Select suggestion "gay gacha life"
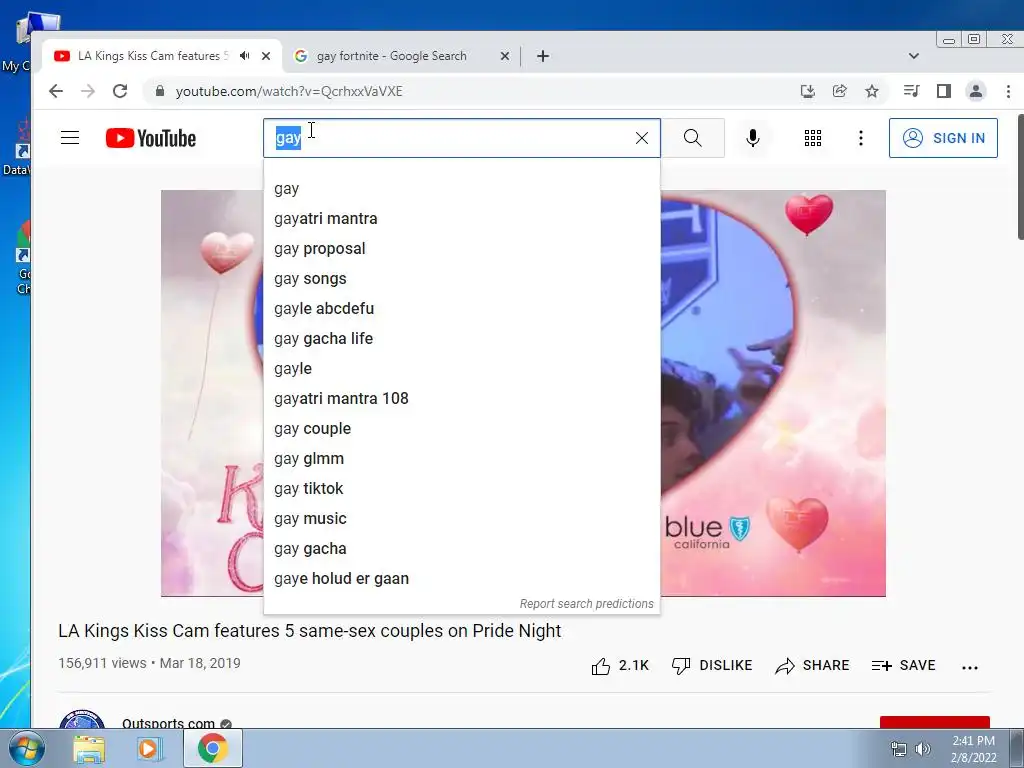1024x768 pixels. 462,339
